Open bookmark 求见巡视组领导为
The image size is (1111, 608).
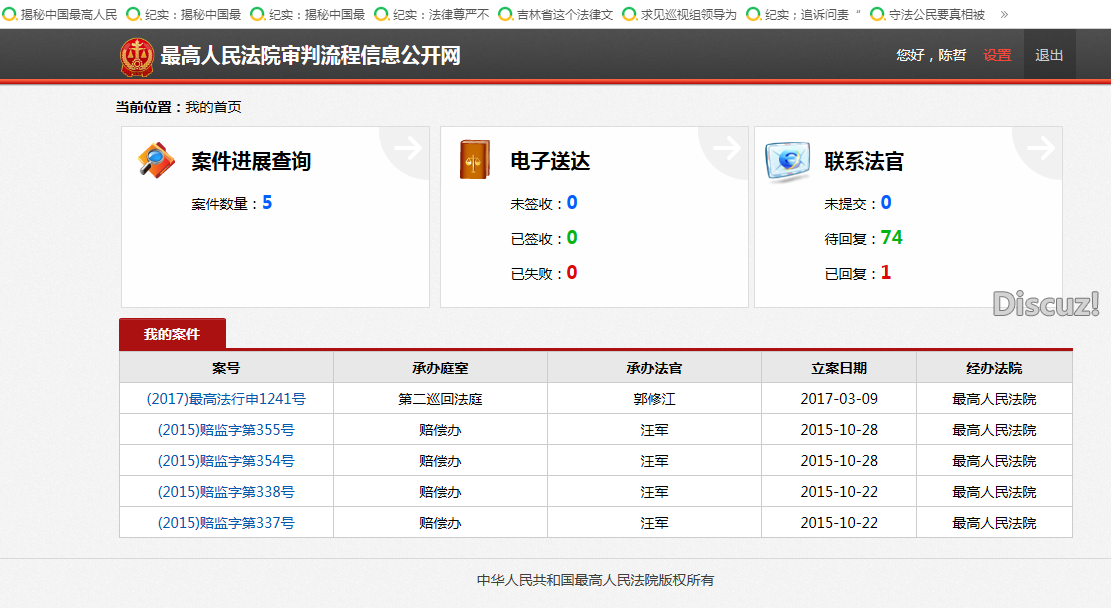680,14
